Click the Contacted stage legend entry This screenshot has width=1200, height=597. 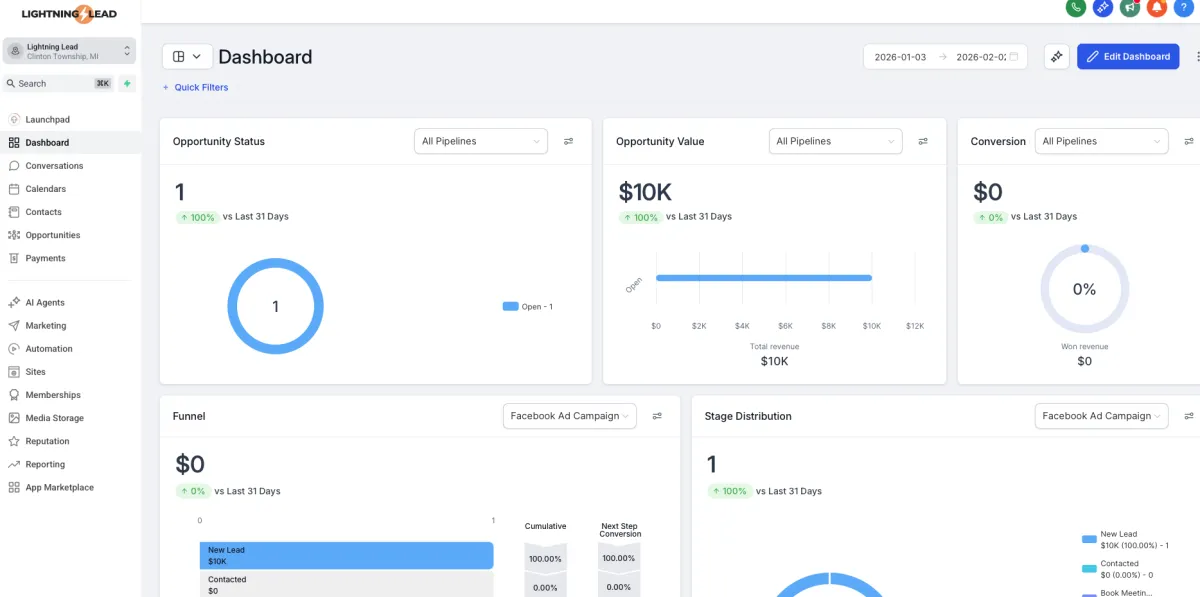(1120, 569)
